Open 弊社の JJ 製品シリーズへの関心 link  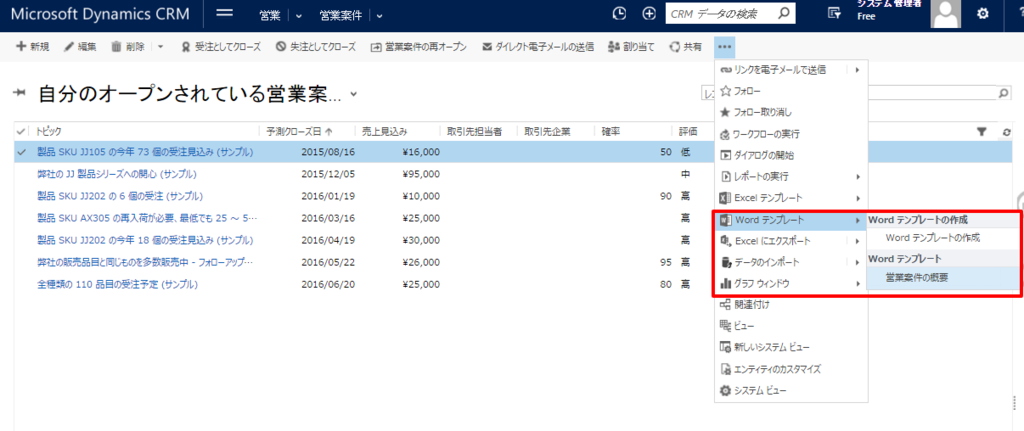pos(117,174)
